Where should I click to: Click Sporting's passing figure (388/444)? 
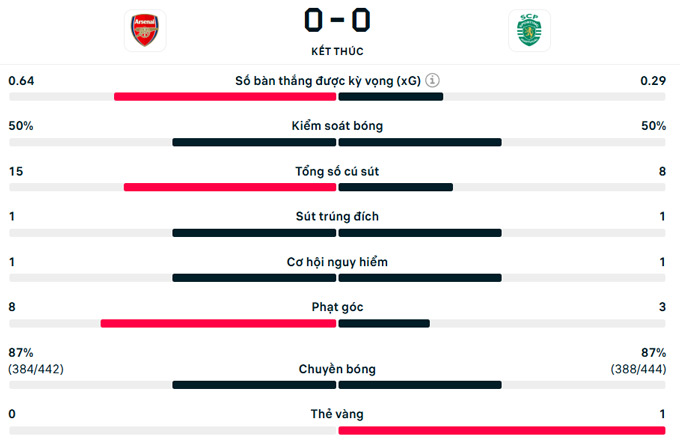tap(638, 369)
